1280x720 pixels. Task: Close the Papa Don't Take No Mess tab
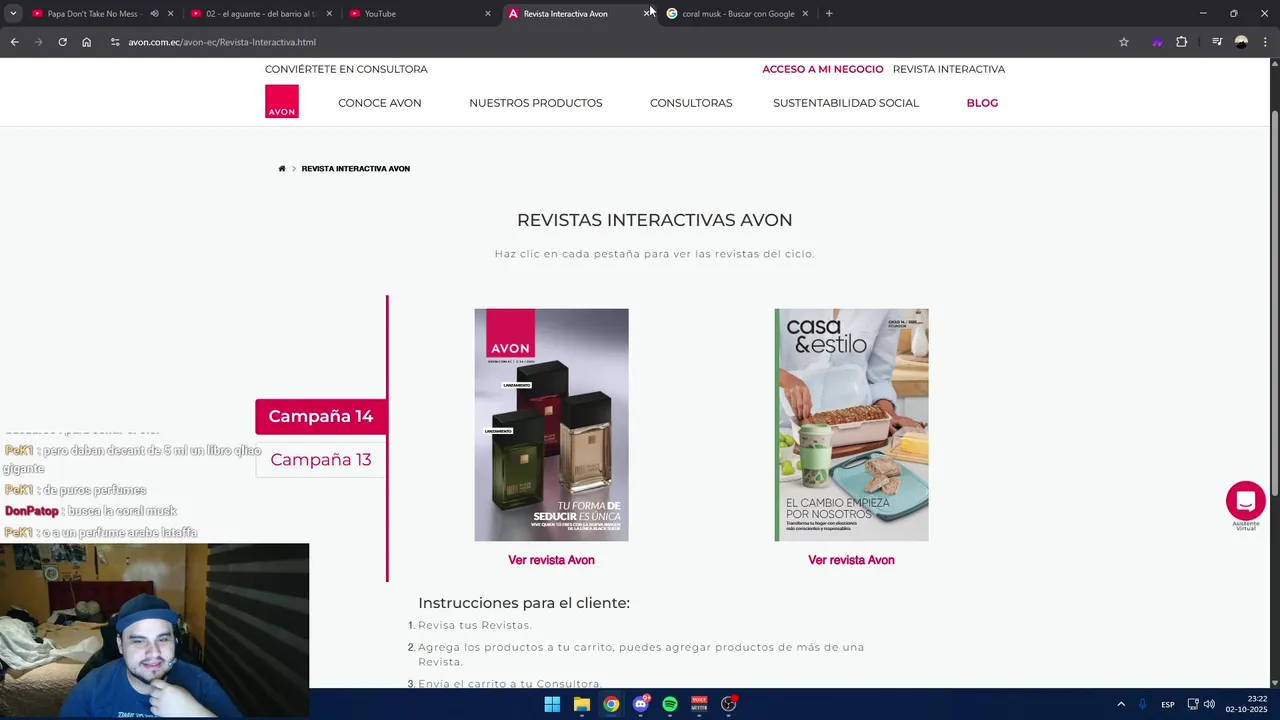coord(170,13)
